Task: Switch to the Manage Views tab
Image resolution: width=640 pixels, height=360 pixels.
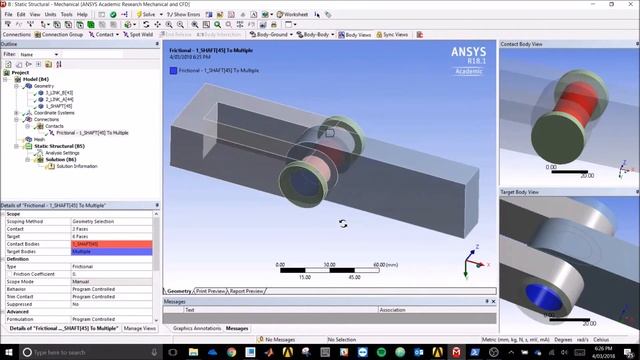Action: tap(140, 328)
